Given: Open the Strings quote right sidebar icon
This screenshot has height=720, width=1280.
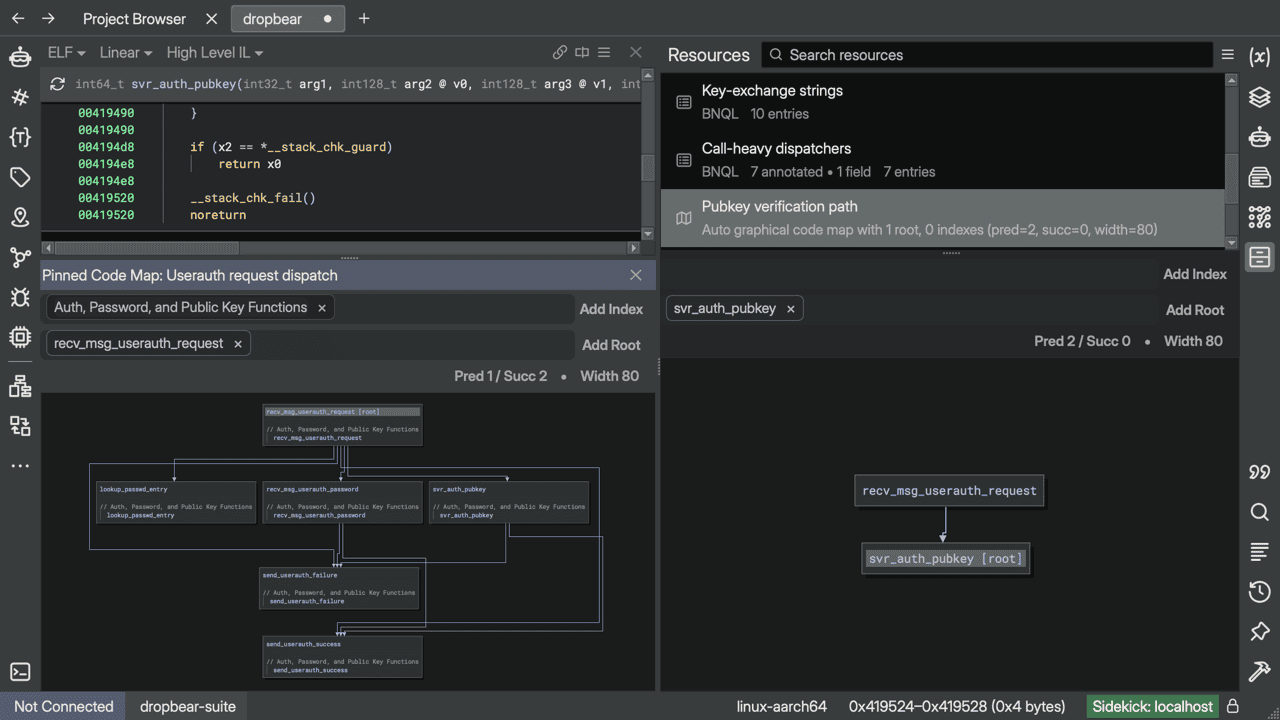Looking at the screenshot, I should coord(1260,472).
